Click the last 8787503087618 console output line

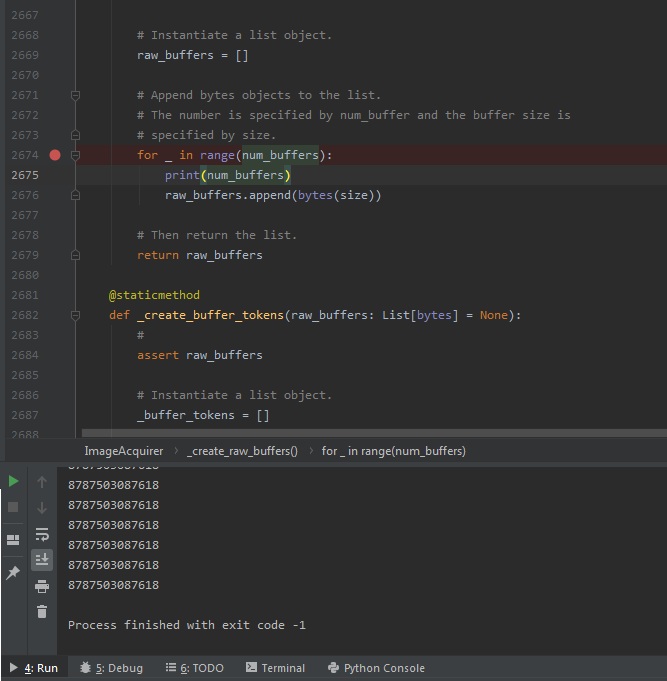tap(113, 585)
